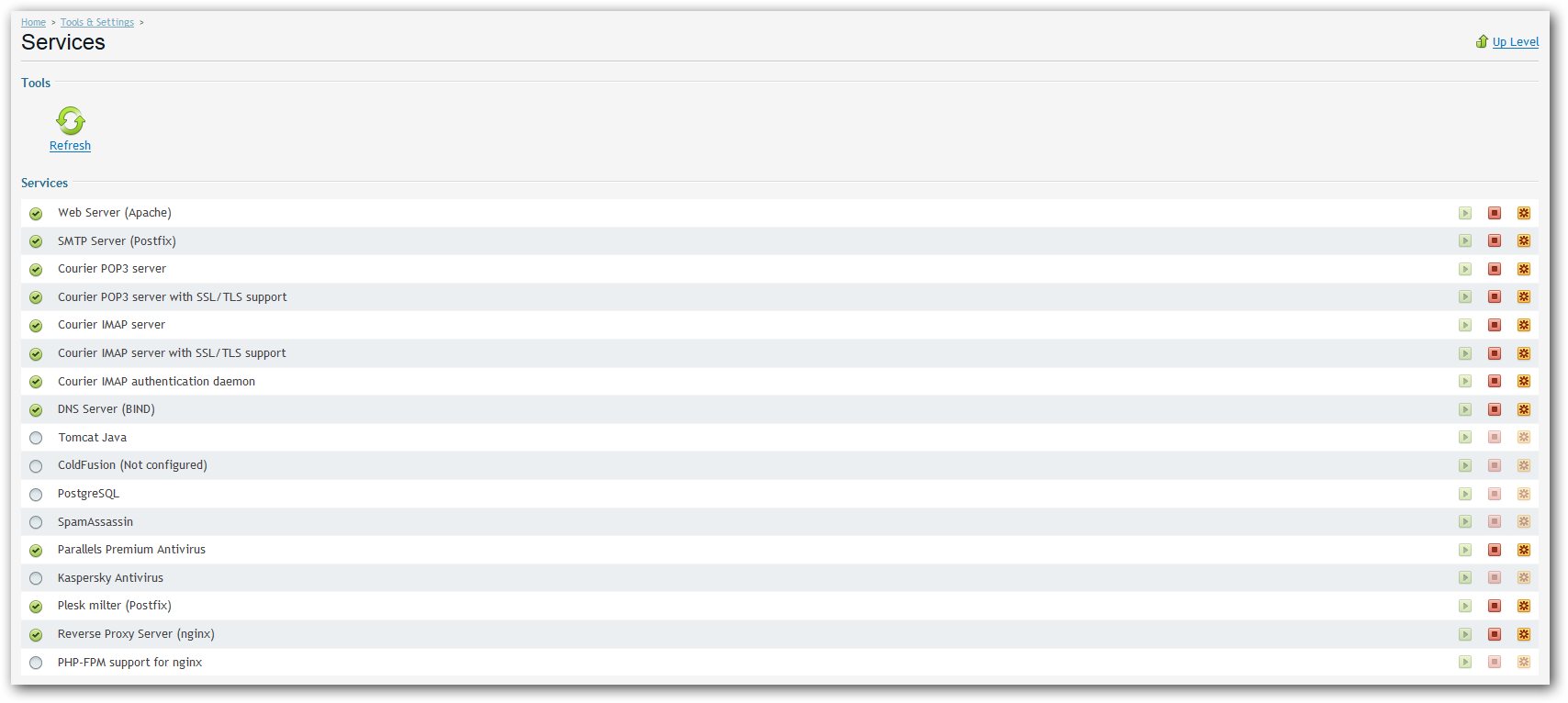Viewport: 1568px width, 703px height.
Task: Start the SpamAssassin service
Action: click(1465, 522)
